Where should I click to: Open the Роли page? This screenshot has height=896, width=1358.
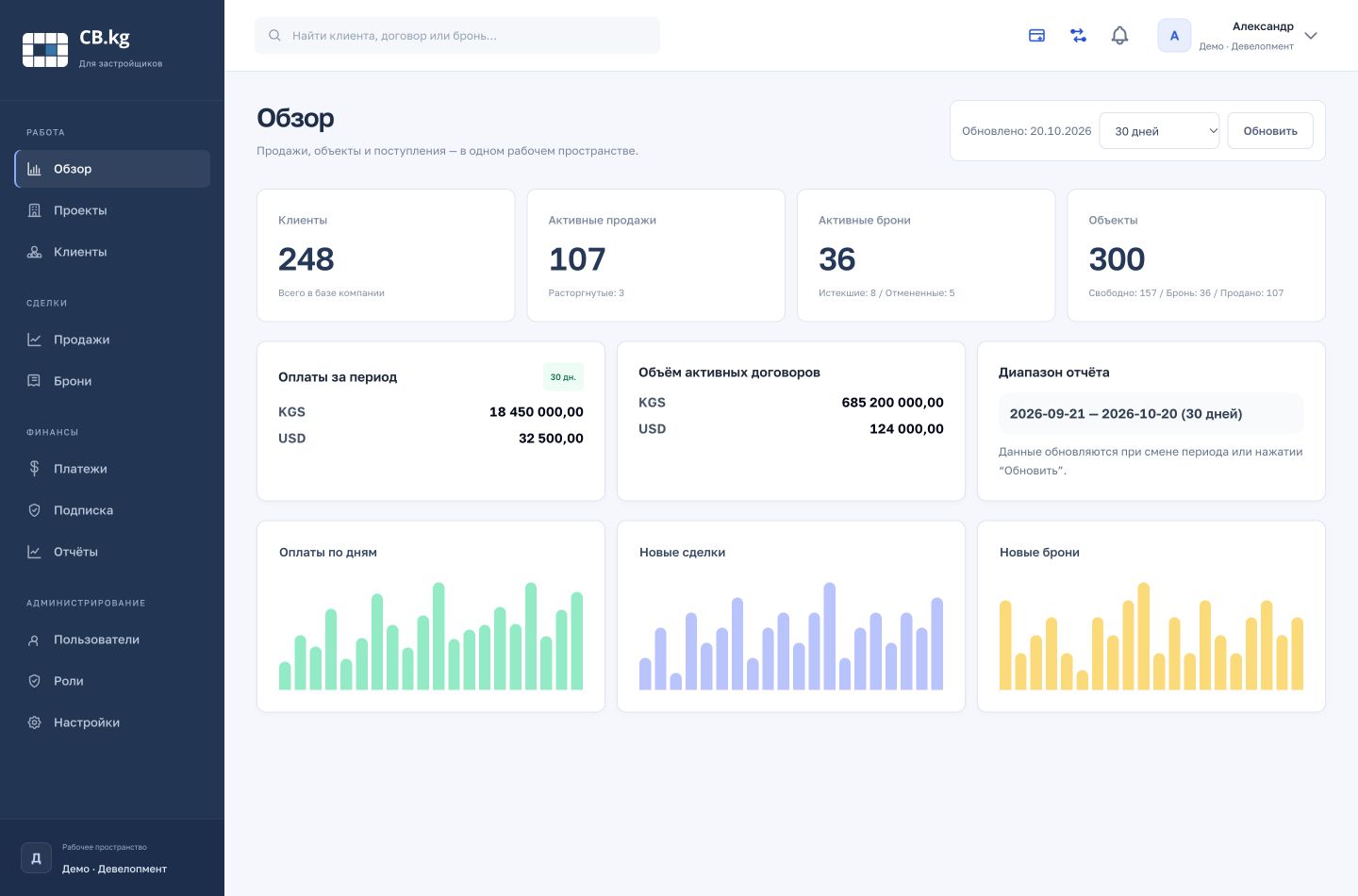pyautogui.click(x=112, y=681)
